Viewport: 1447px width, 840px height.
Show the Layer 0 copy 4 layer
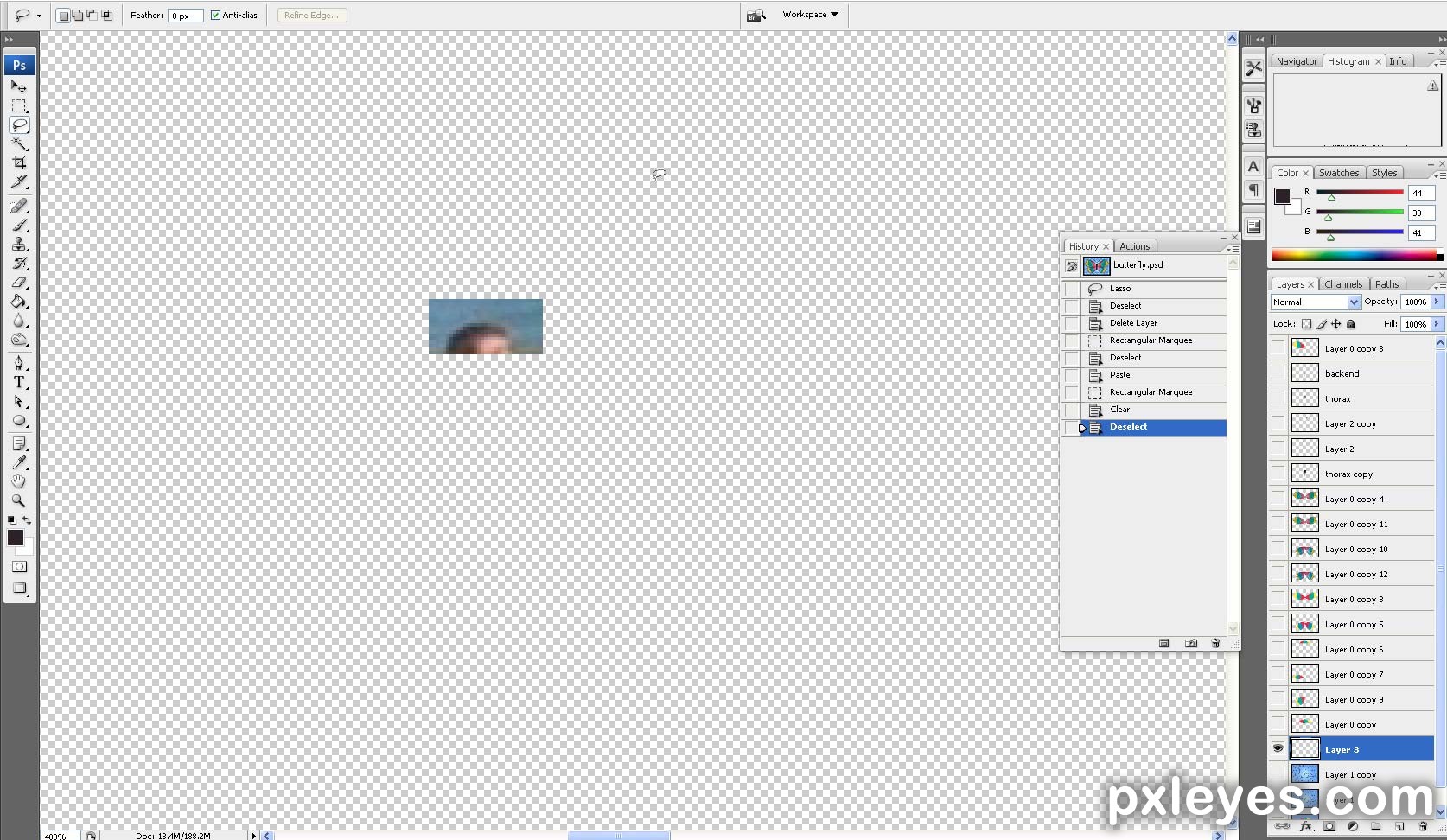click(1278, 498)
